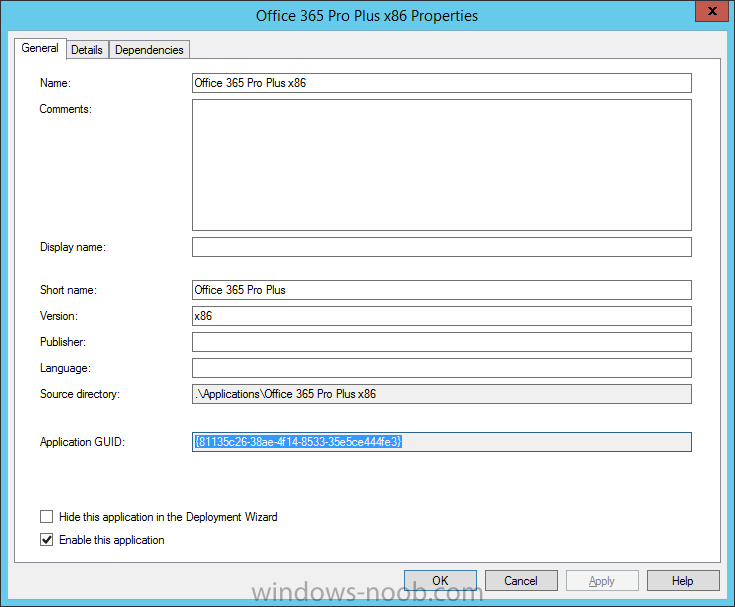Click the Language input field

click(442, 368)
